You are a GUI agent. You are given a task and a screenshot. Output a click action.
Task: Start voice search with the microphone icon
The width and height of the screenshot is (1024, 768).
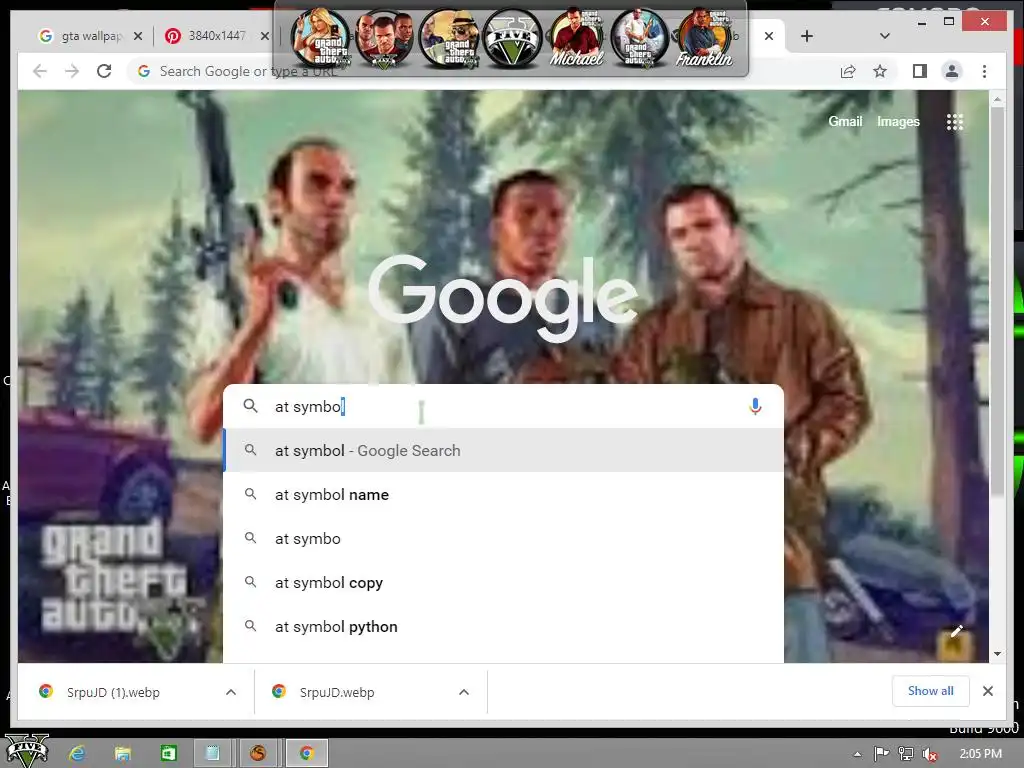[755, 406]
